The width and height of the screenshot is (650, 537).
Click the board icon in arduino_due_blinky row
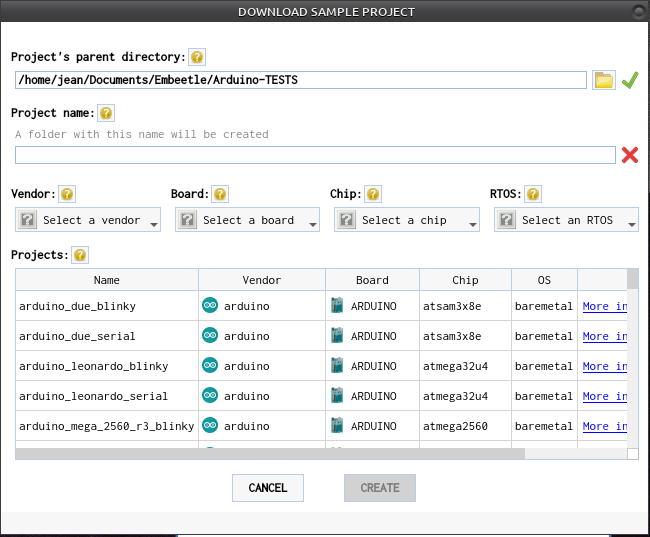click(x=337, y=305)
